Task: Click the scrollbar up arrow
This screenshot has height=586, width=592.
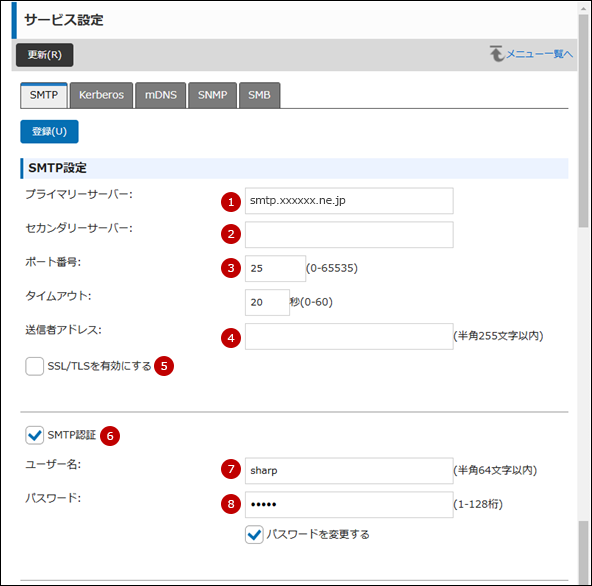Action: pos(583,8)
